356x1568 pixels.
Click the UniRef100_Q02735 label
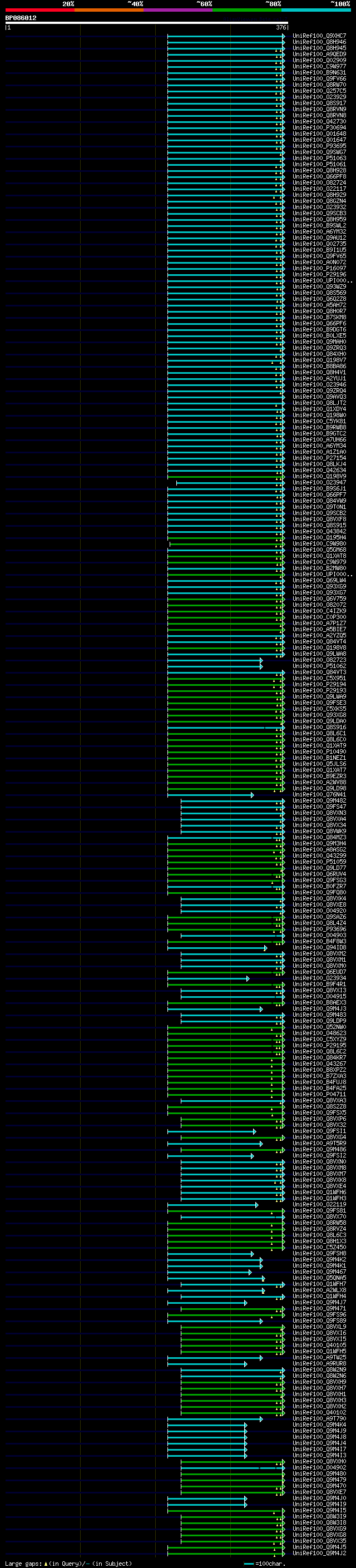(x=319, y=244)
